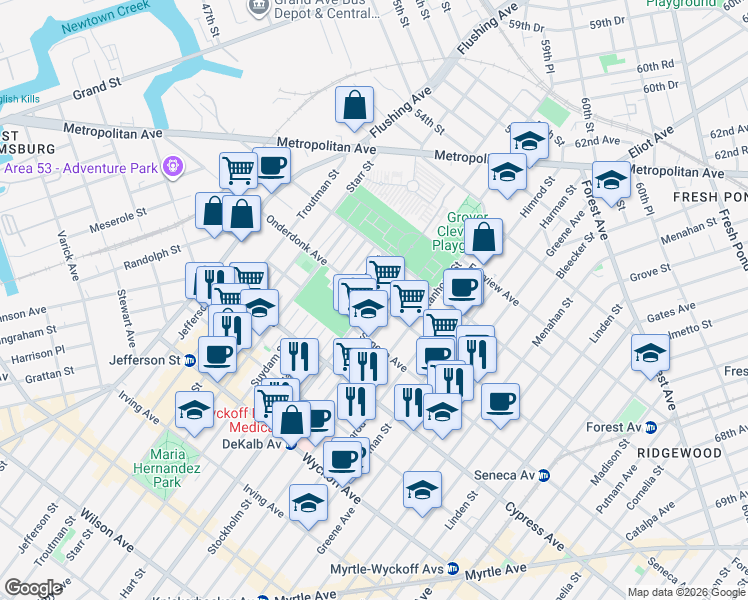Click the 'Newtown Creek' water label
748x600 pixels.
(106, 17)
